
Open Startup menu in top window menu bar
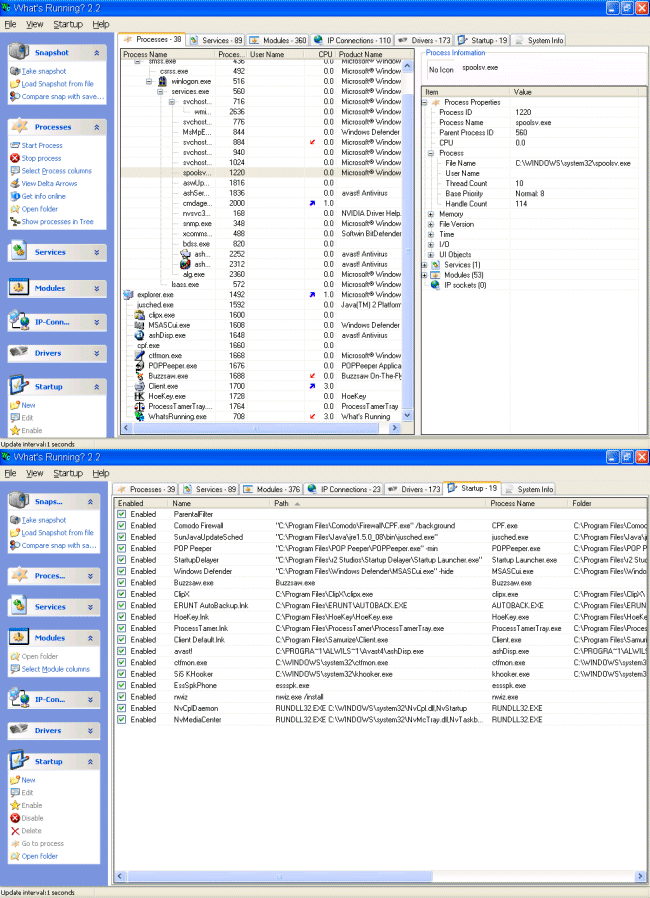[x=68, y=24]
